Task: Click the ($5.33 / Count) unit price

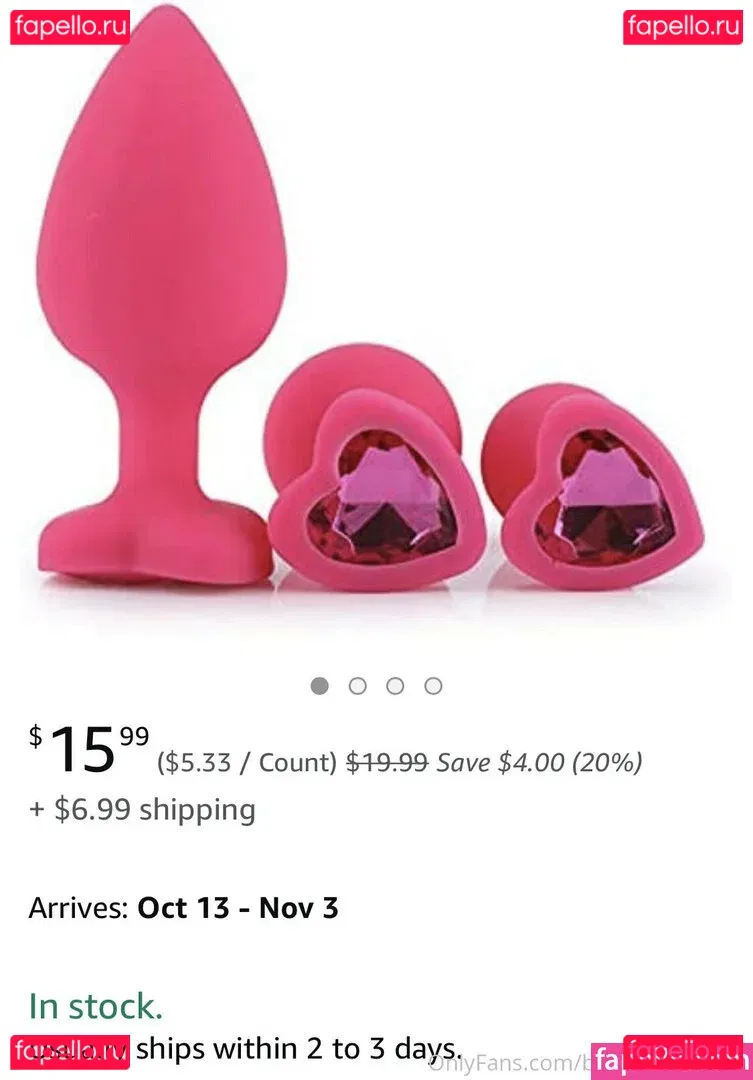Action: point(247,762)
